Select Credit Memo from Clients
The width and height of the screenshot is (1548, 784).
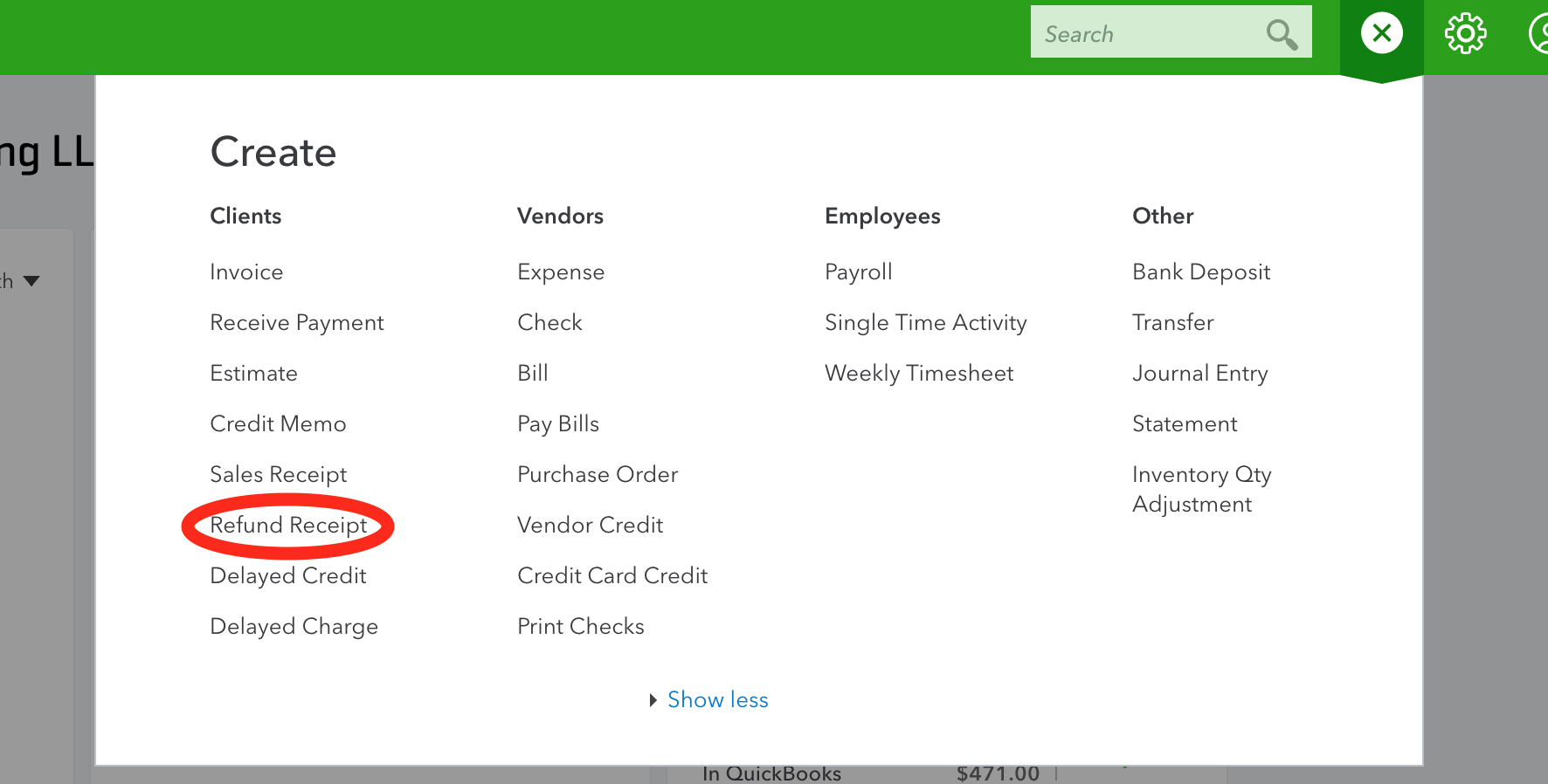click(x=278, y=423)
